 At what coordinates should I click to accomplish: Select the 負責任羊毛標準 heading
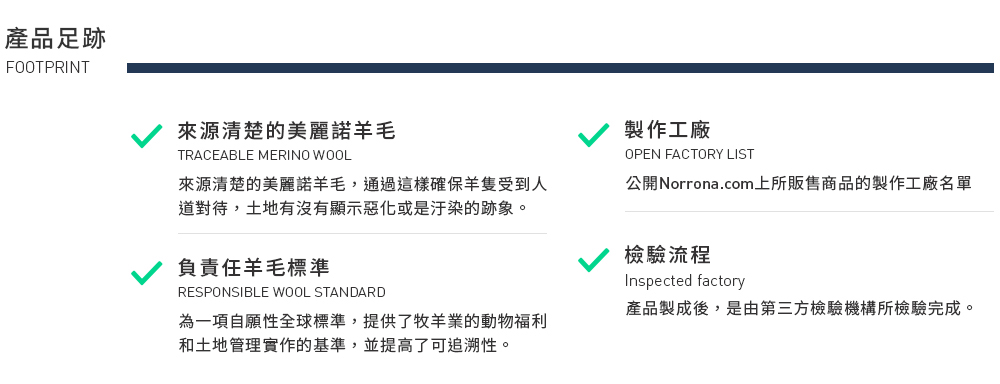pyautogui.click(x=254, y=267)
